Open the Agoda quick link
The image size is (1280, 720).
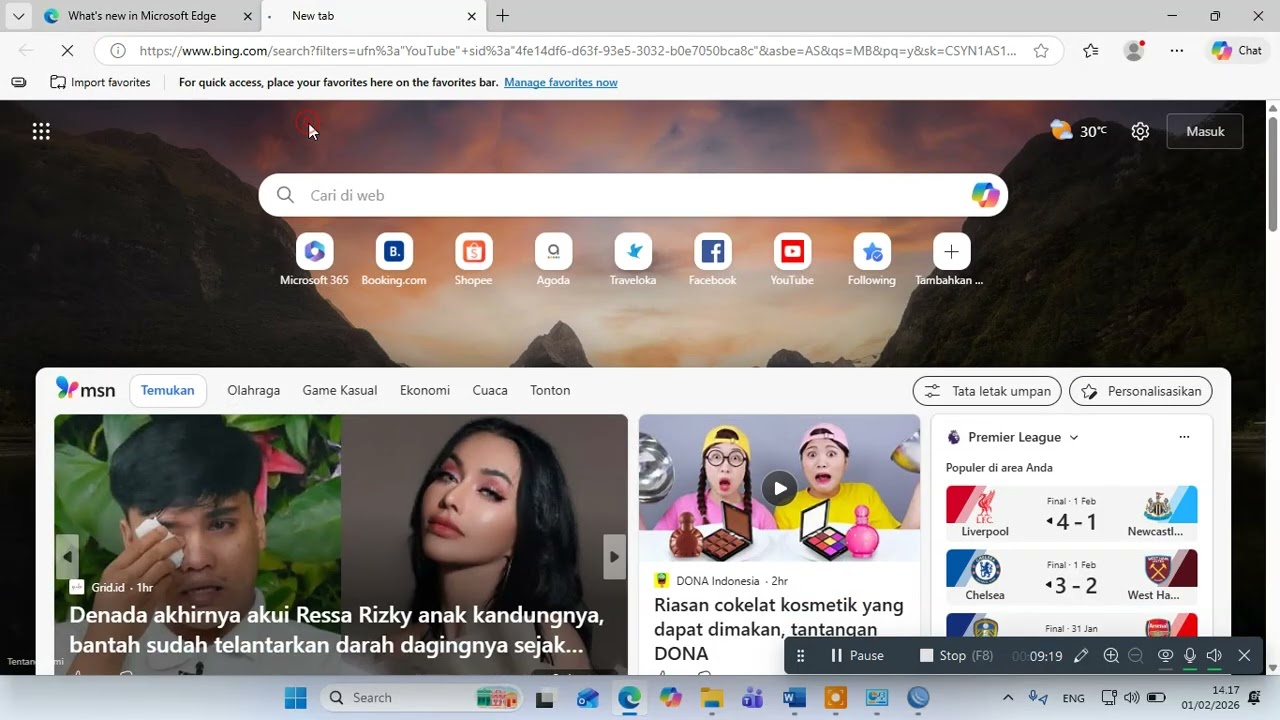tap(553, 260)
